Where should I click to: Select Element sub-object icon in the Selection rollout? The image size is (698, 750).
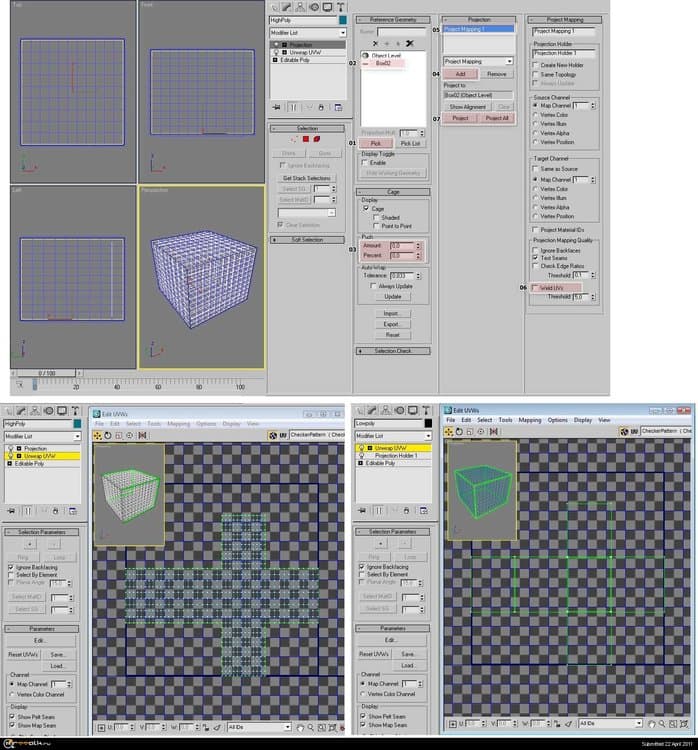click(317, 139)
